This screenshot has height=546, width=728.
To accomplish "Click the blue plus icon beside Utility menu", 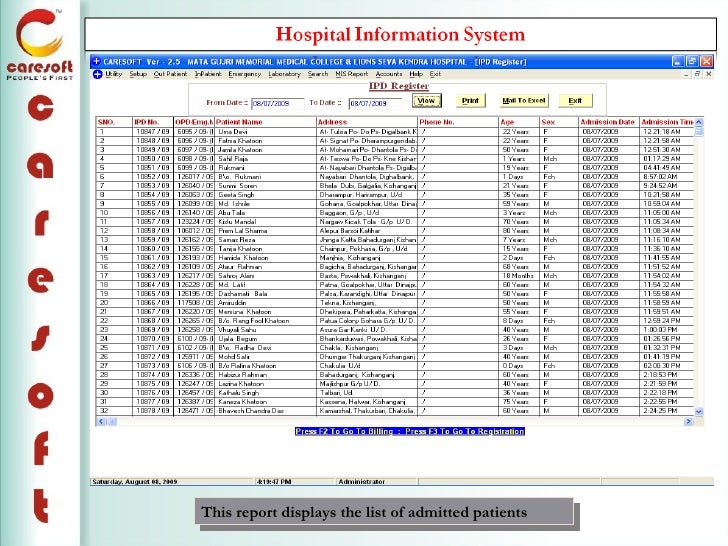I will pyautogui.click(x=98, y=74).
